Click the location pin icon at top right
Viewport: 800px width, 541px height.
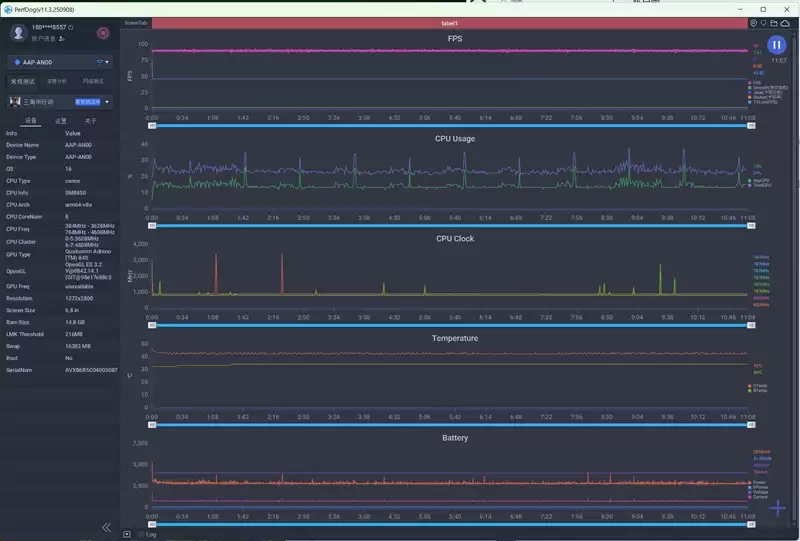754,22
